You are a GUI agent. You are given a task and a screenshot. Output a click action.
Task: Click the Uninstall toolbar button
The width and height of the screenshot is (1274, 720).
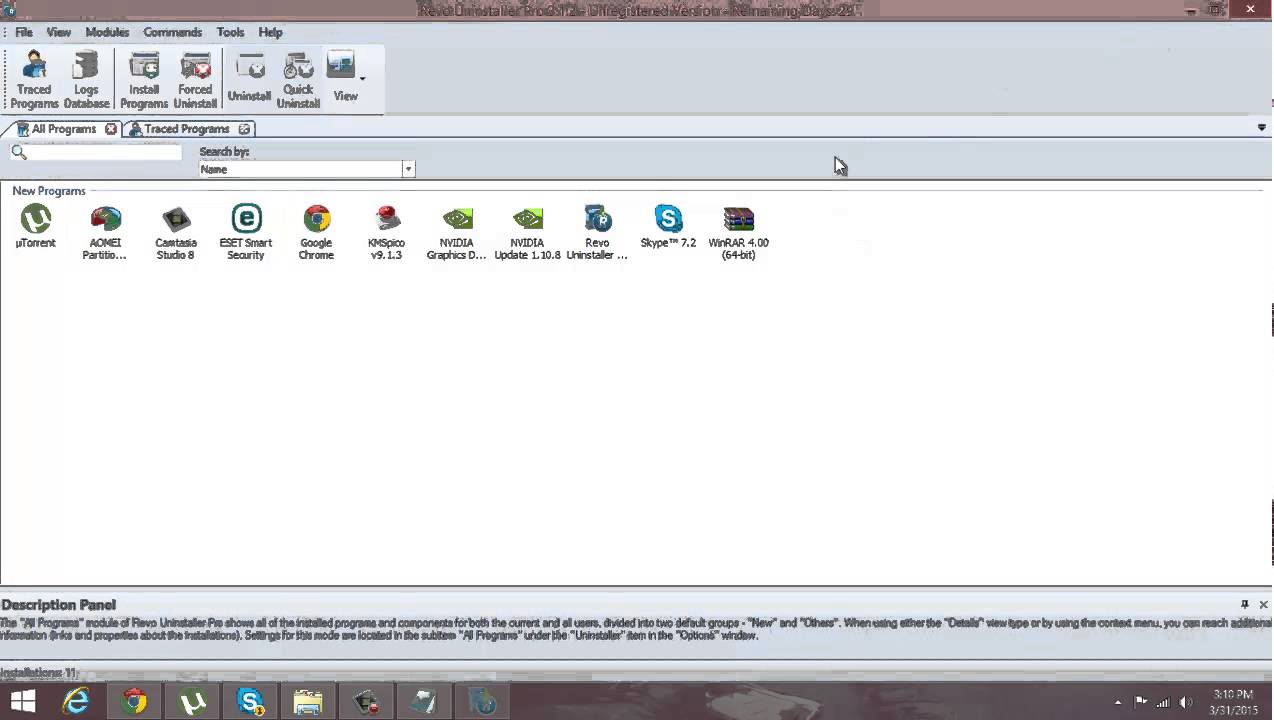(x=249, y=80)
